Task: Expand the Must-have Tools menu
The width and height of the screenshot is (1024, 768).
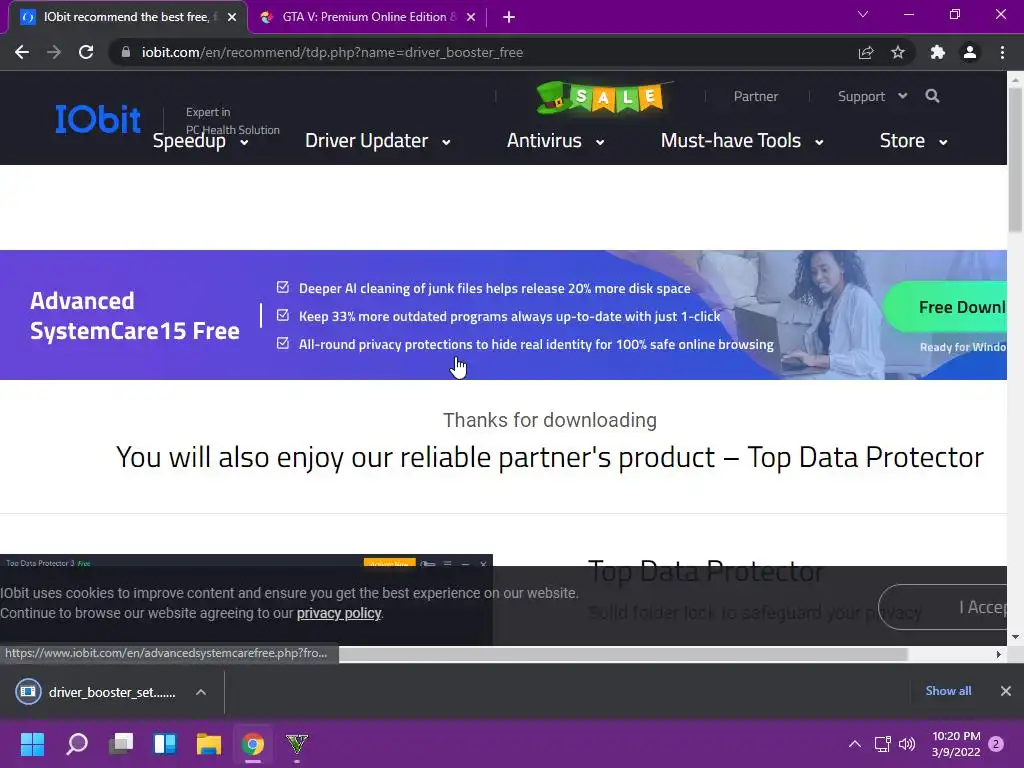Action: [743, 141]
